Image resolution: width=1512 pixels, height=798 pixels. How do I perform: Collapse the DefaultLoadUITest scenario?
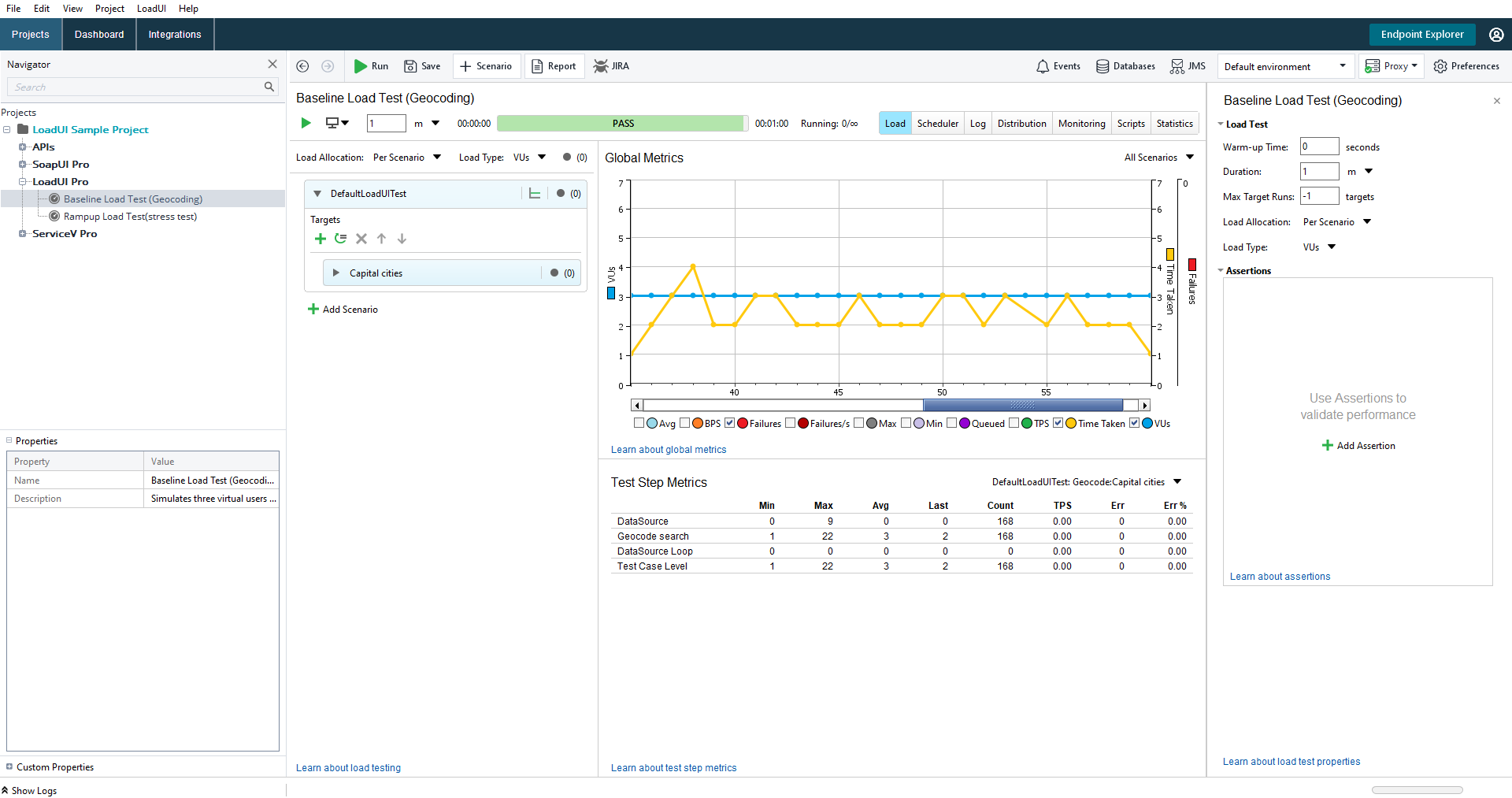tap(317, 194)
